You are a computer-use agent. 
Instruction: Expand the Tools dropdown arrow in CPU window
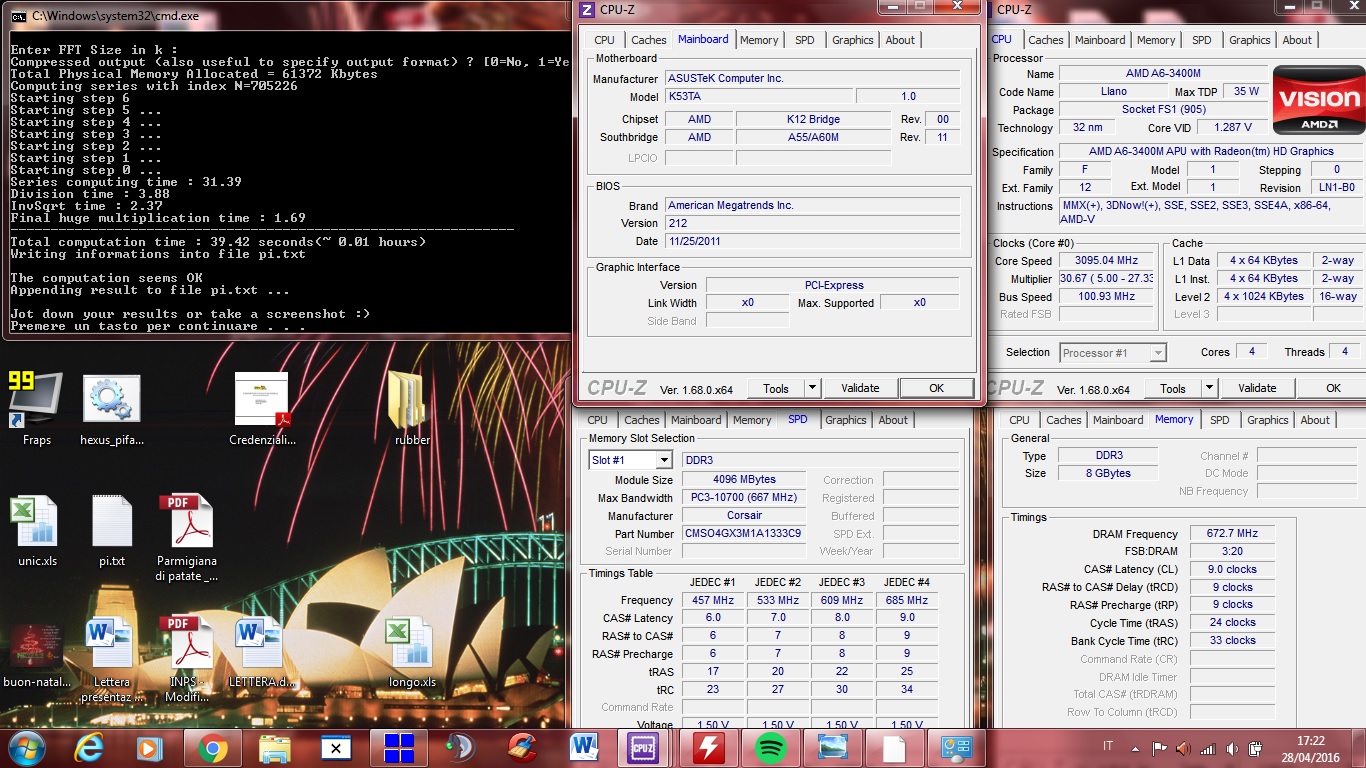coord(1208,388)
